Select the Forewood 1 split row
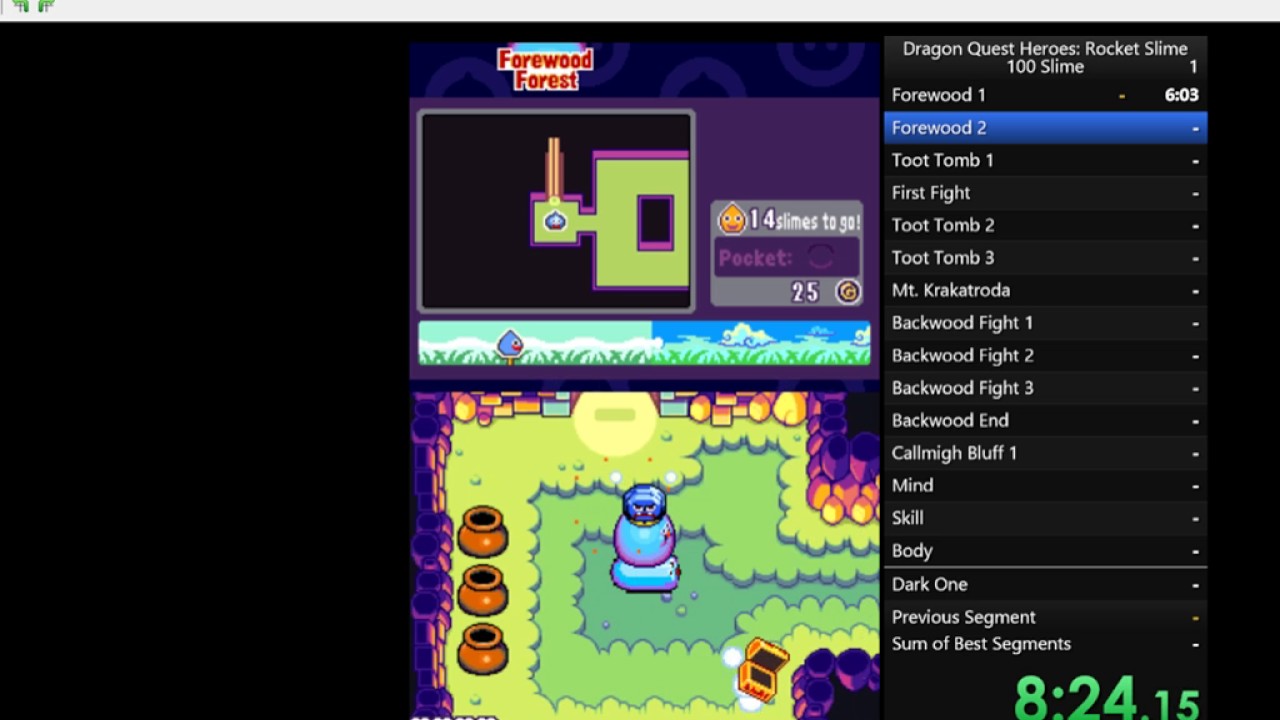 point(1045,95)
